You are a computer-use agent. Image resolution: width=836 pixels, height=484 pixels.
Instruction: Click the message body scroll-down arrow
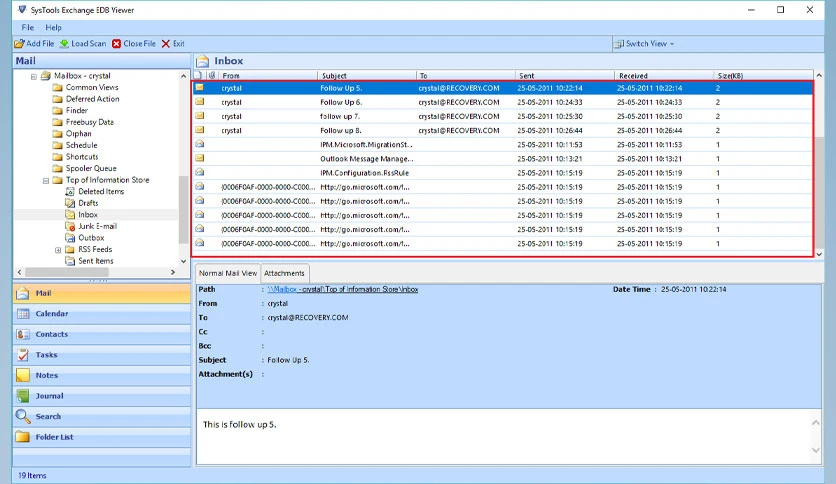[x=816, y=450]
